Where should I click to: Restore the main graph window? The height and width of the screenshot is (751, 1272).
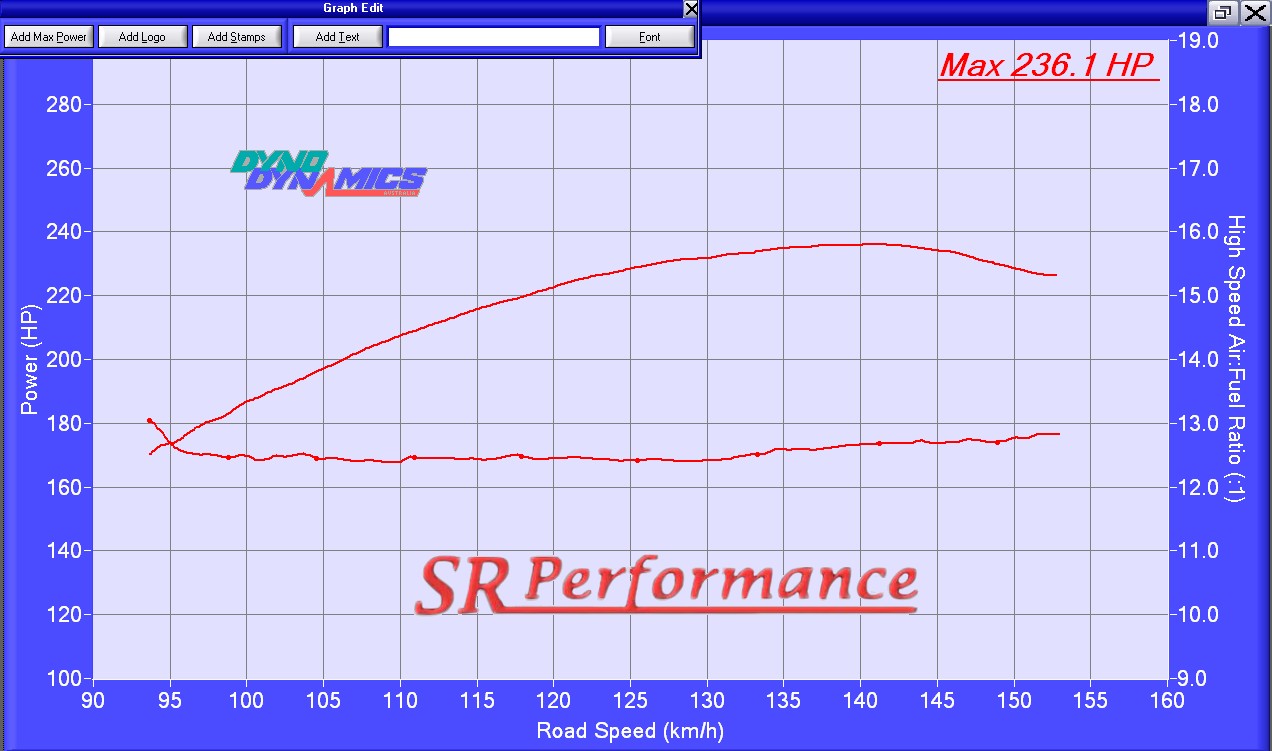coord(1224,13)
